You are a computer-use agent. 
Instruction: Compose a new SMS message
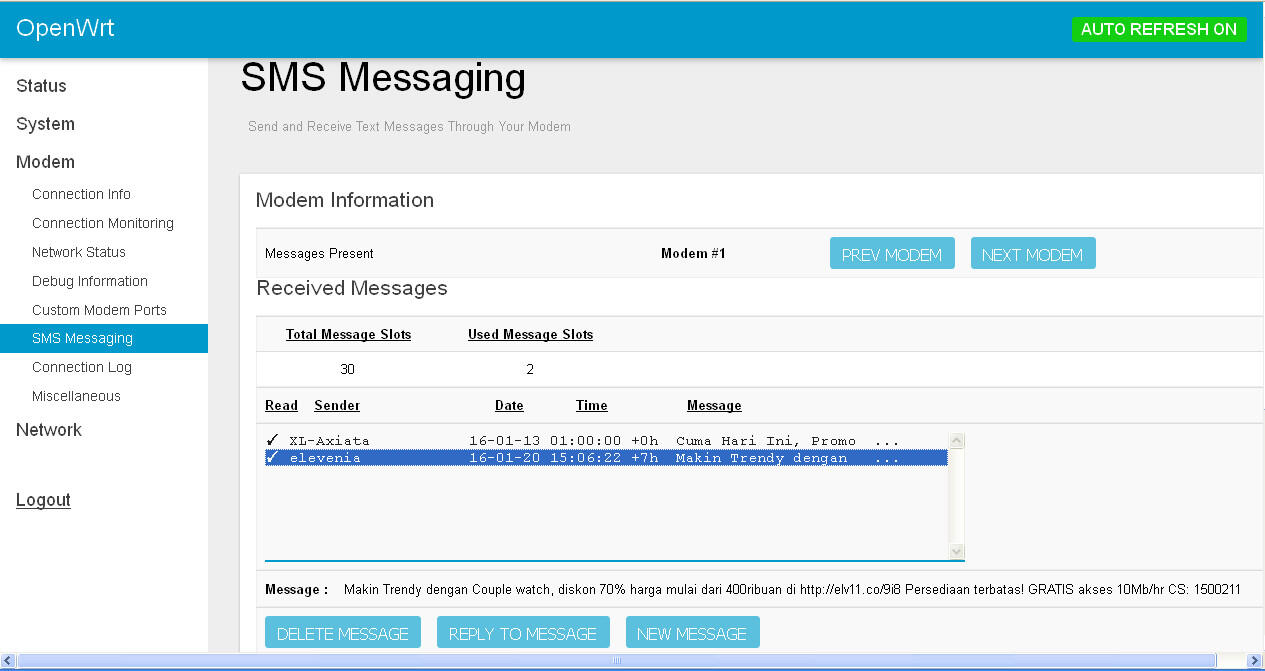(x=692, y=632)
